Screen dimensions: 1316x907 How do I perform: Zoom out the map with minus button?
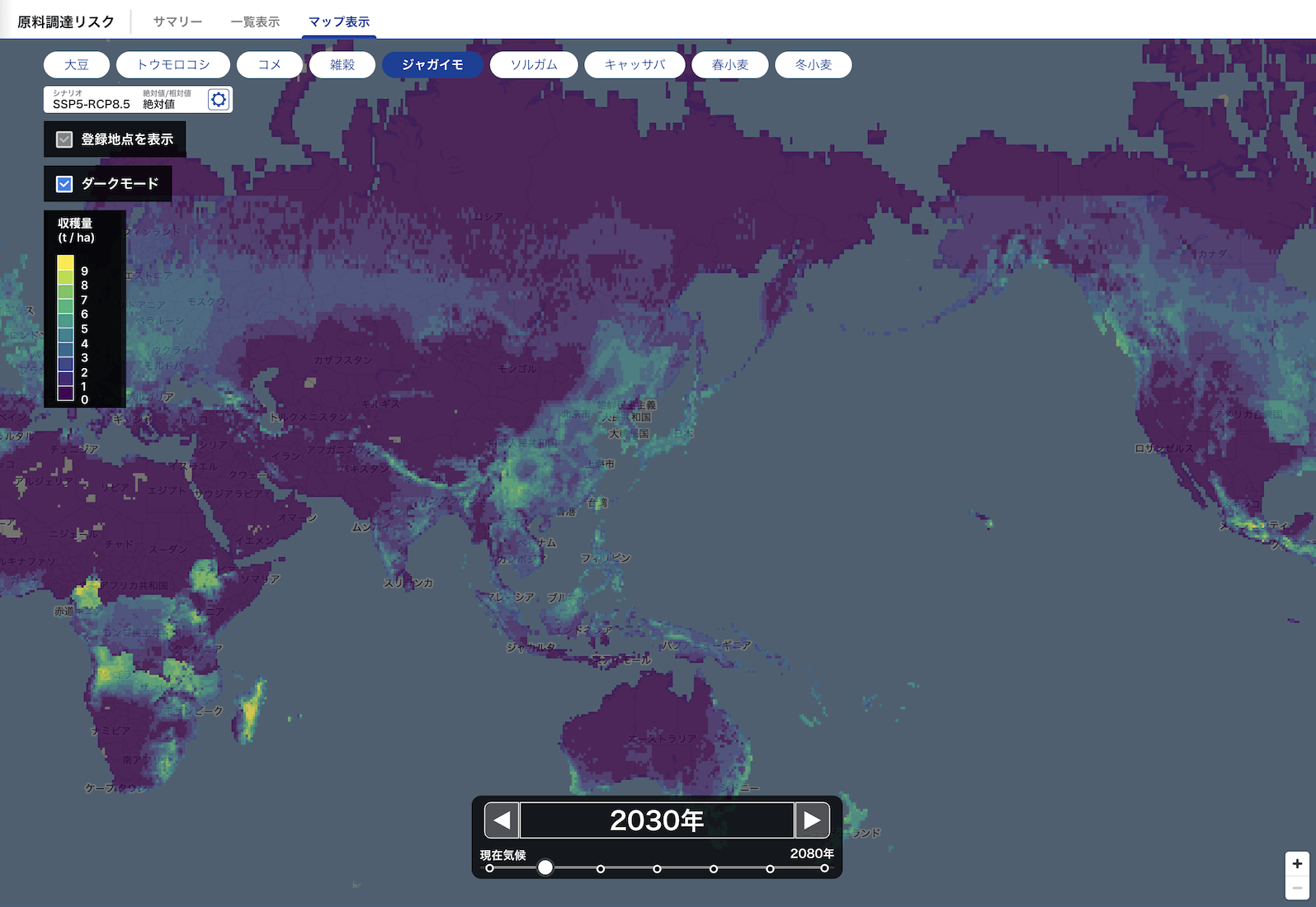tap(1297, 888)
